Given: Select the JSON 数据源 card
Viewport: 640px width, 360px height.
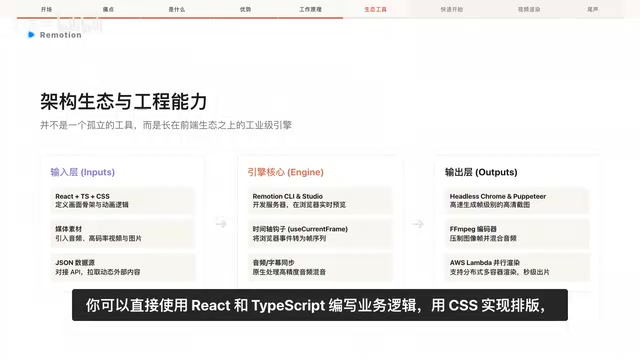Looking at the screenshot, I should 122,267.
